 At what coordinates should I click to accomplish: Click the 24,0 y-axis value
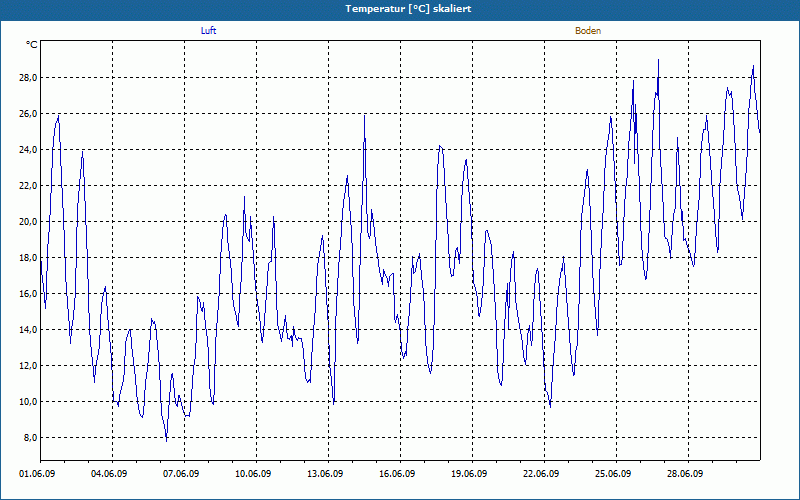pyautogui.click(x=28, y=149)
